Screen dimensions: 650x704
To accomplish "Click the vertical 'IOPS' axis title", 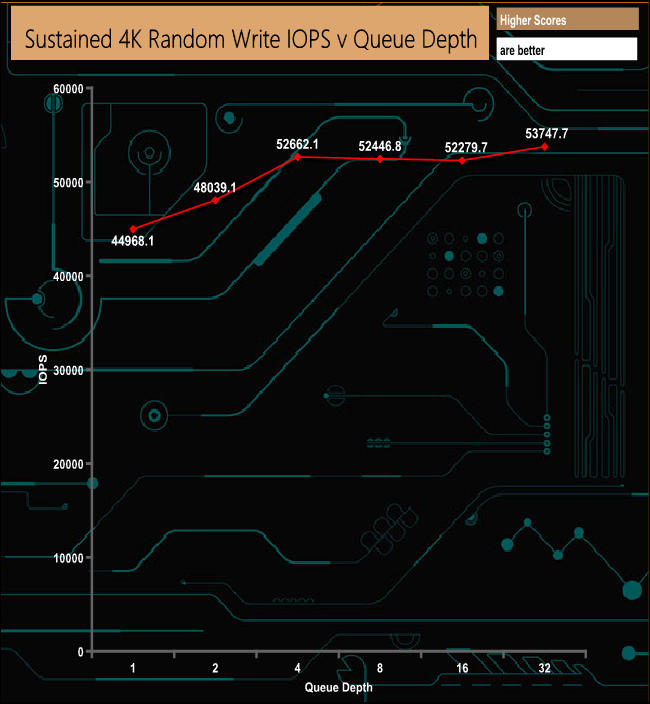I will tap(43, 370).
